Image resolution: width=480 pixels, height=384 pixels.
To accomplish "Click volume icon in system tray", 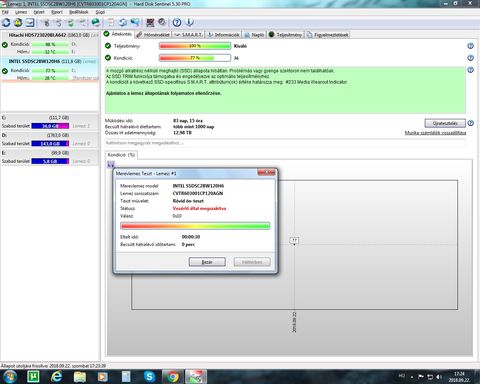I will pyautogui.click(x=439, y=377).
